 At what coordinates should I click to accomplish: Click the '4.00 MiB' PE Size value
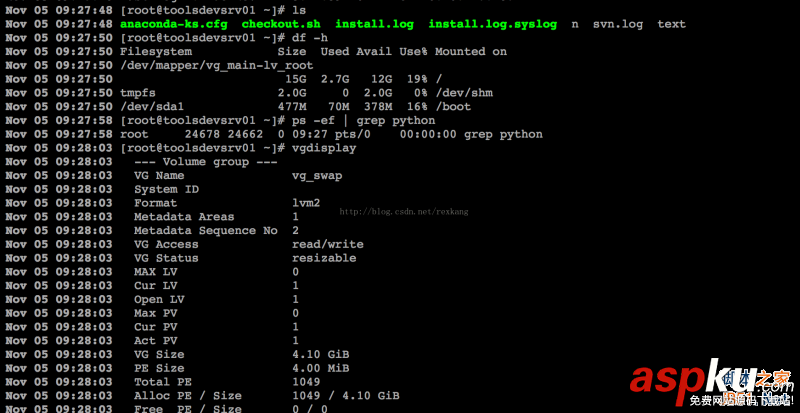tap(320, 369)
